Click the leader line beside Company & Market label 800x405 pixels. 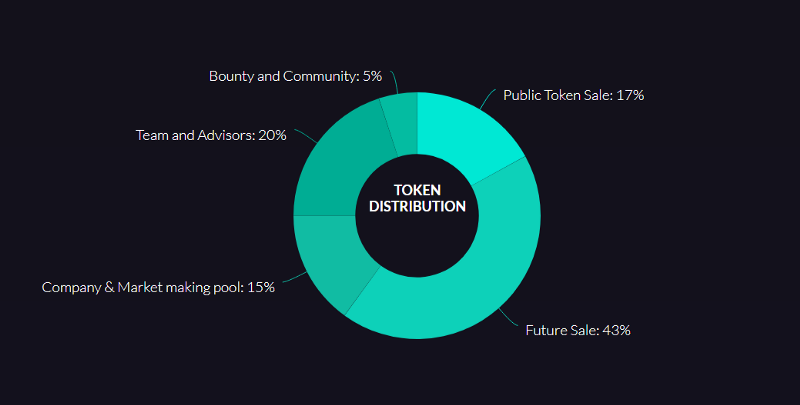(294, 276)
